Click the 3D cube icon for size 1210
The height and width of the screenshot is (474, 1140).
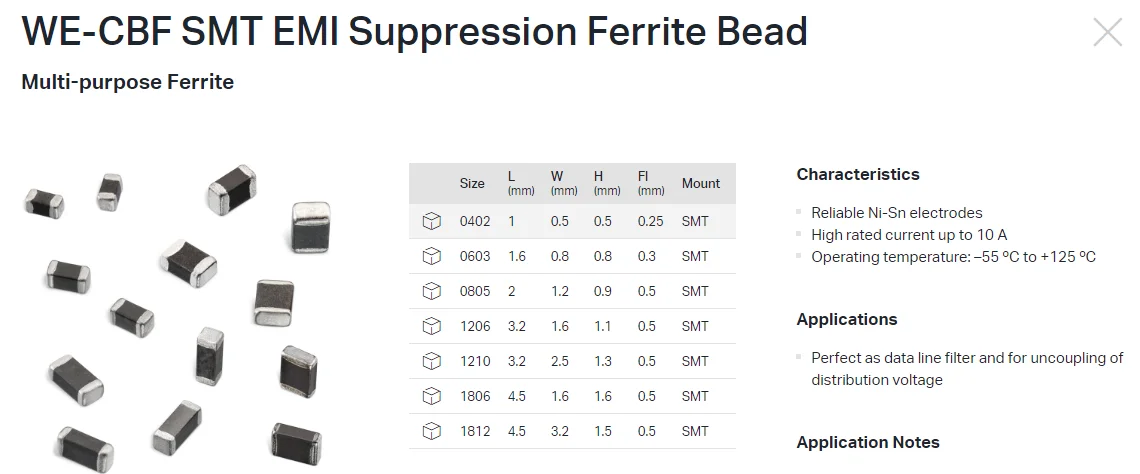pos(431,361)
